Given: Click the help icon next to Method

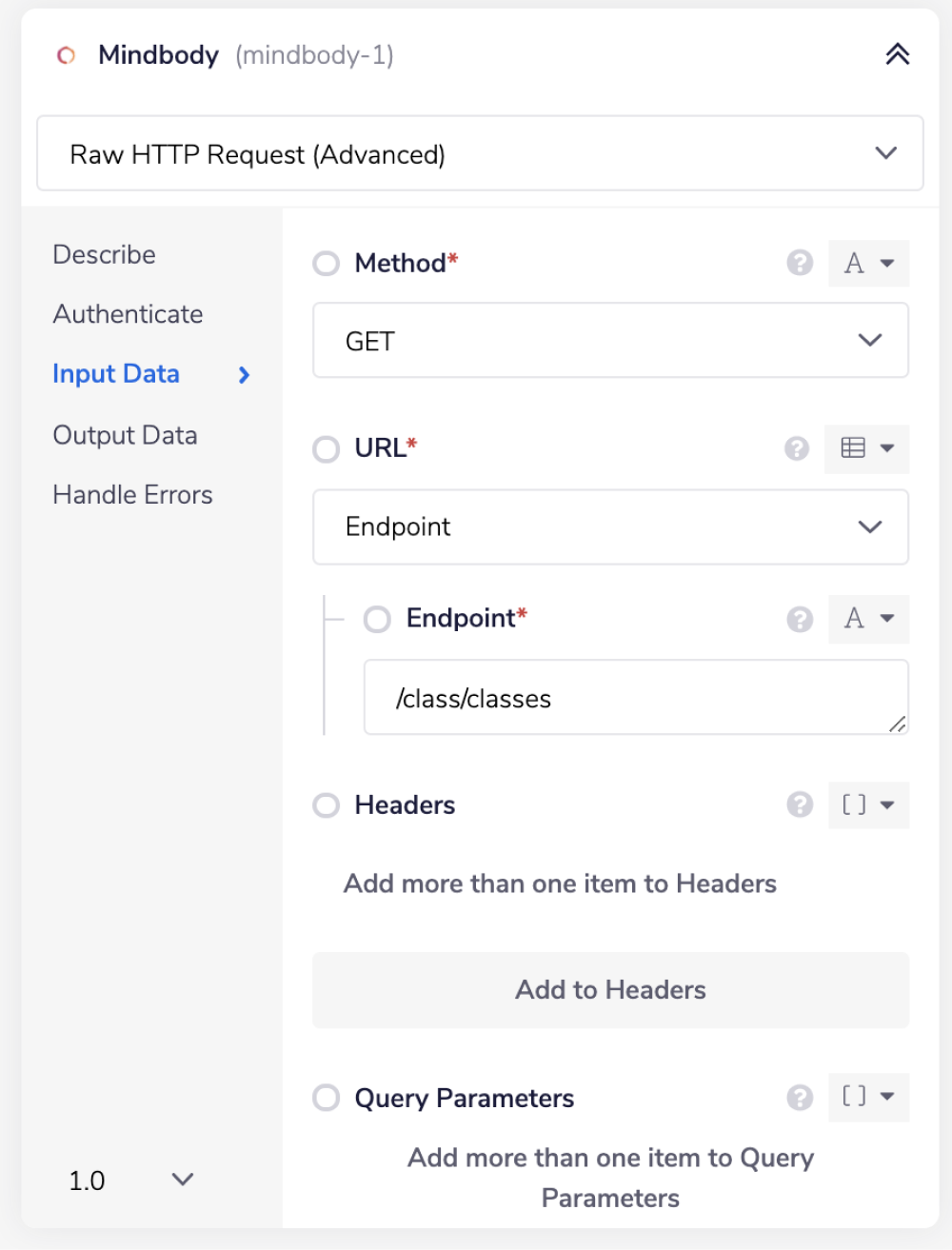Looking at the screenshot, I should click(800, 263).
